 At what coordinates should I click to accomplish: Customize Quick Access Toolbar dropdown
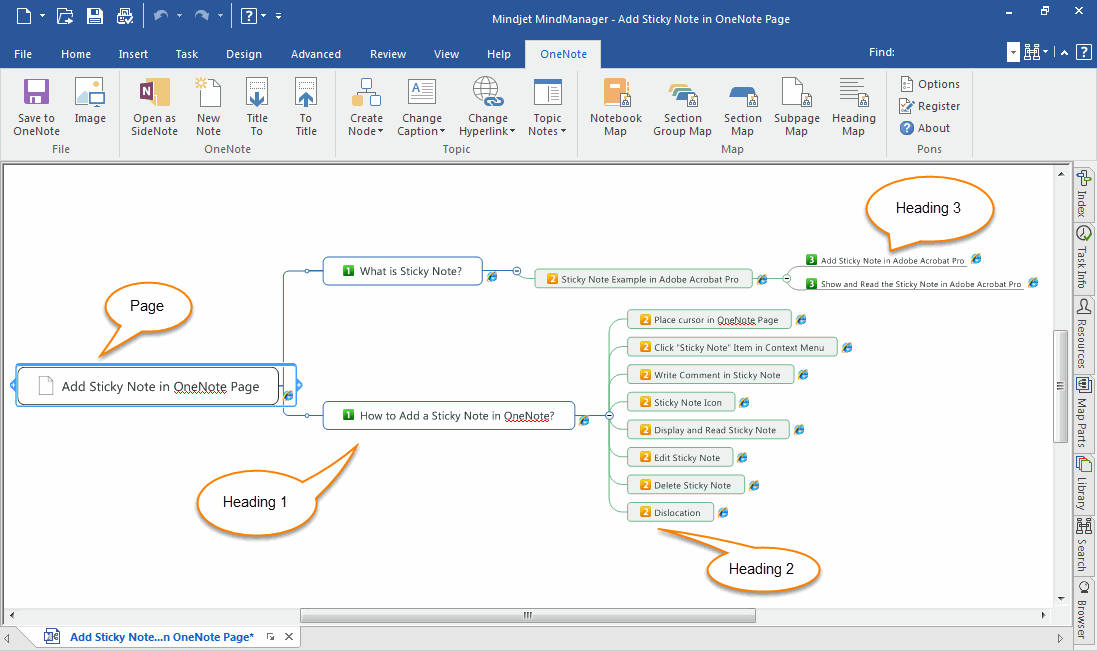[278, 15]
